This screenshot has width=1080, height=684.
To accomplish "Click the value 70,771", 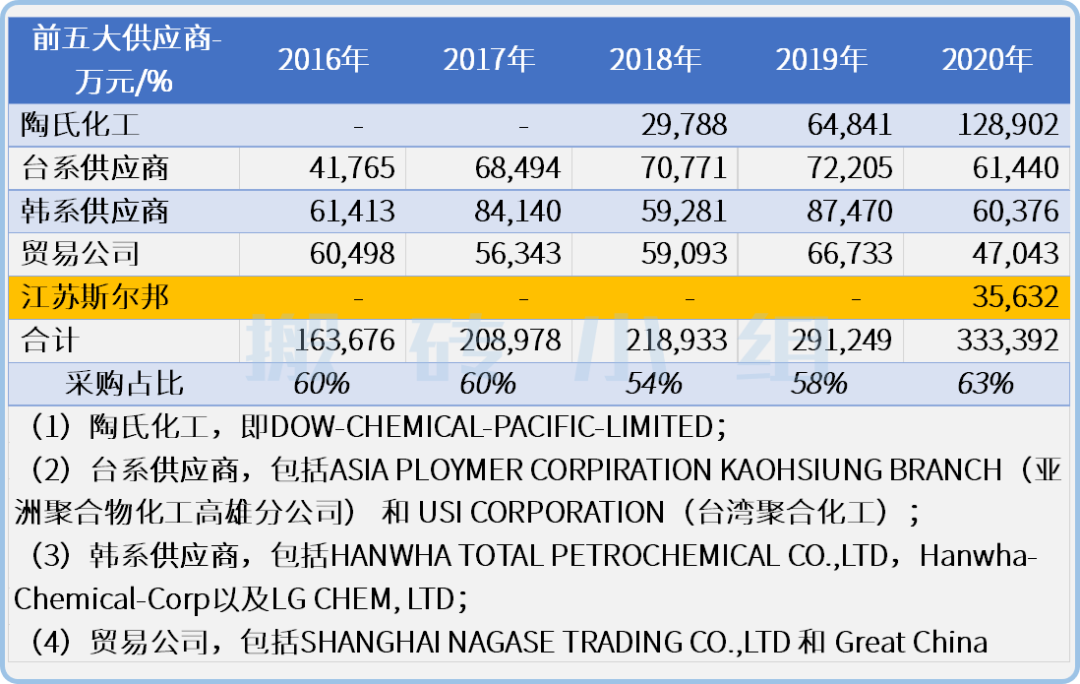I will [x=684, y=168].
